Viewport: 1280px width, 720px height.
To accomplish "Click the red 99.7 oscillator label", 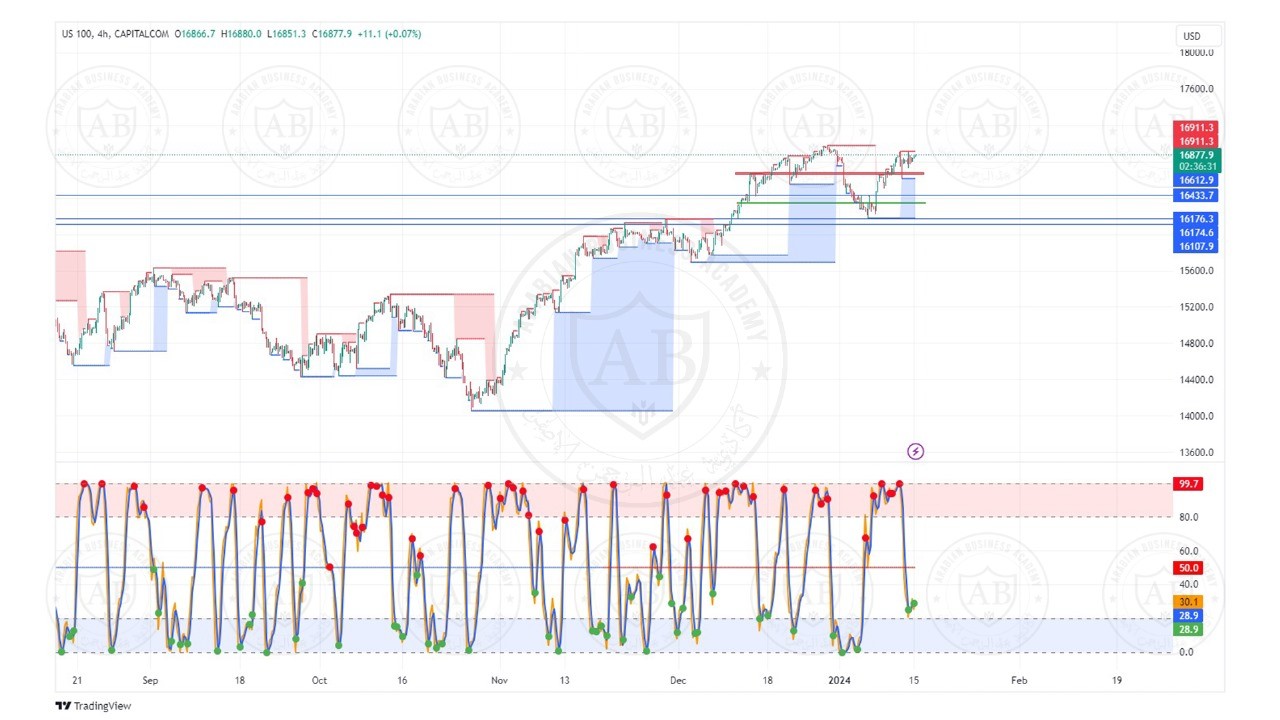I will click(1188, 484).
